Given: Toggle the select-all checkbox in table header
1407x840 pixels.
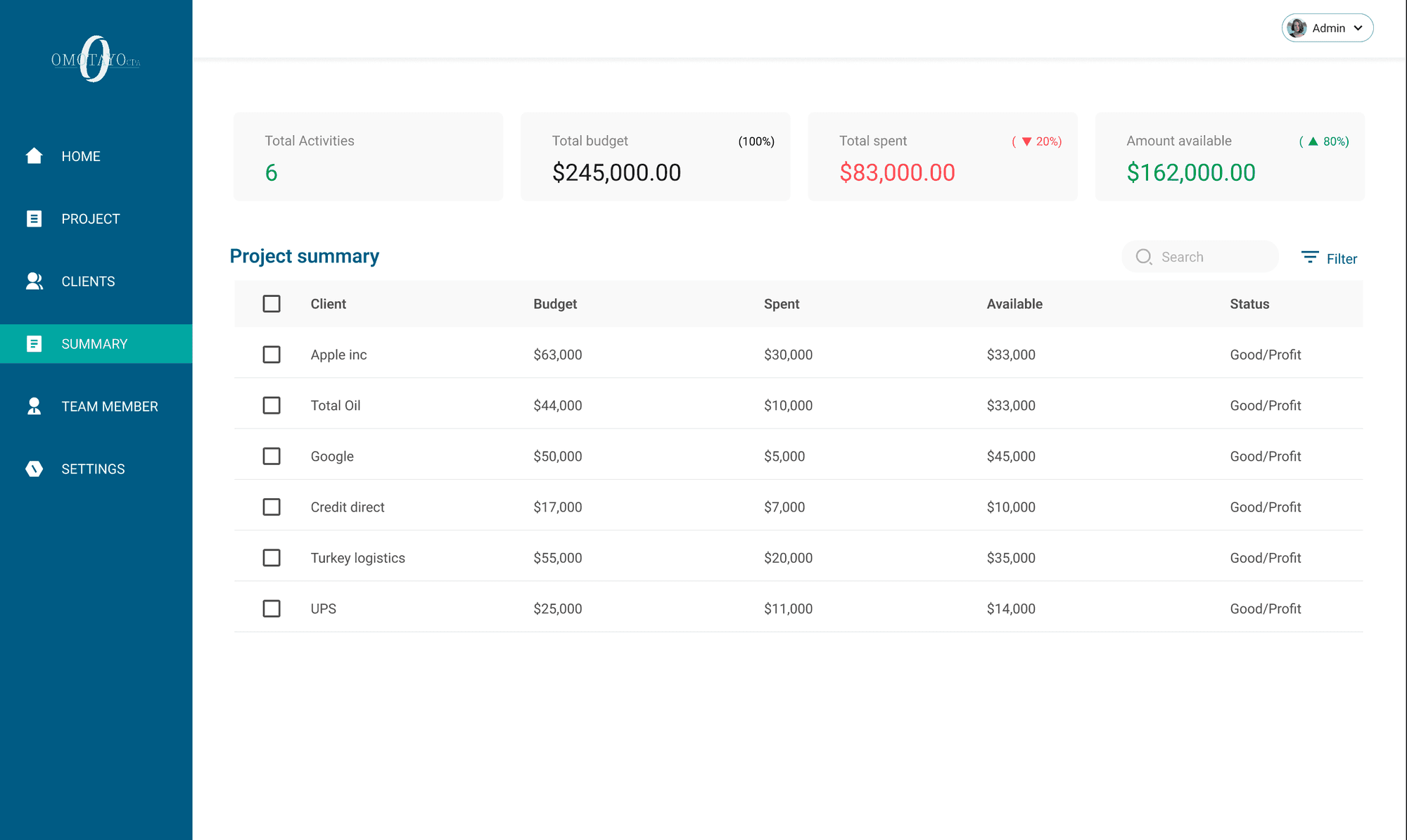Looking at the screenshot, I should coord(272,303).
